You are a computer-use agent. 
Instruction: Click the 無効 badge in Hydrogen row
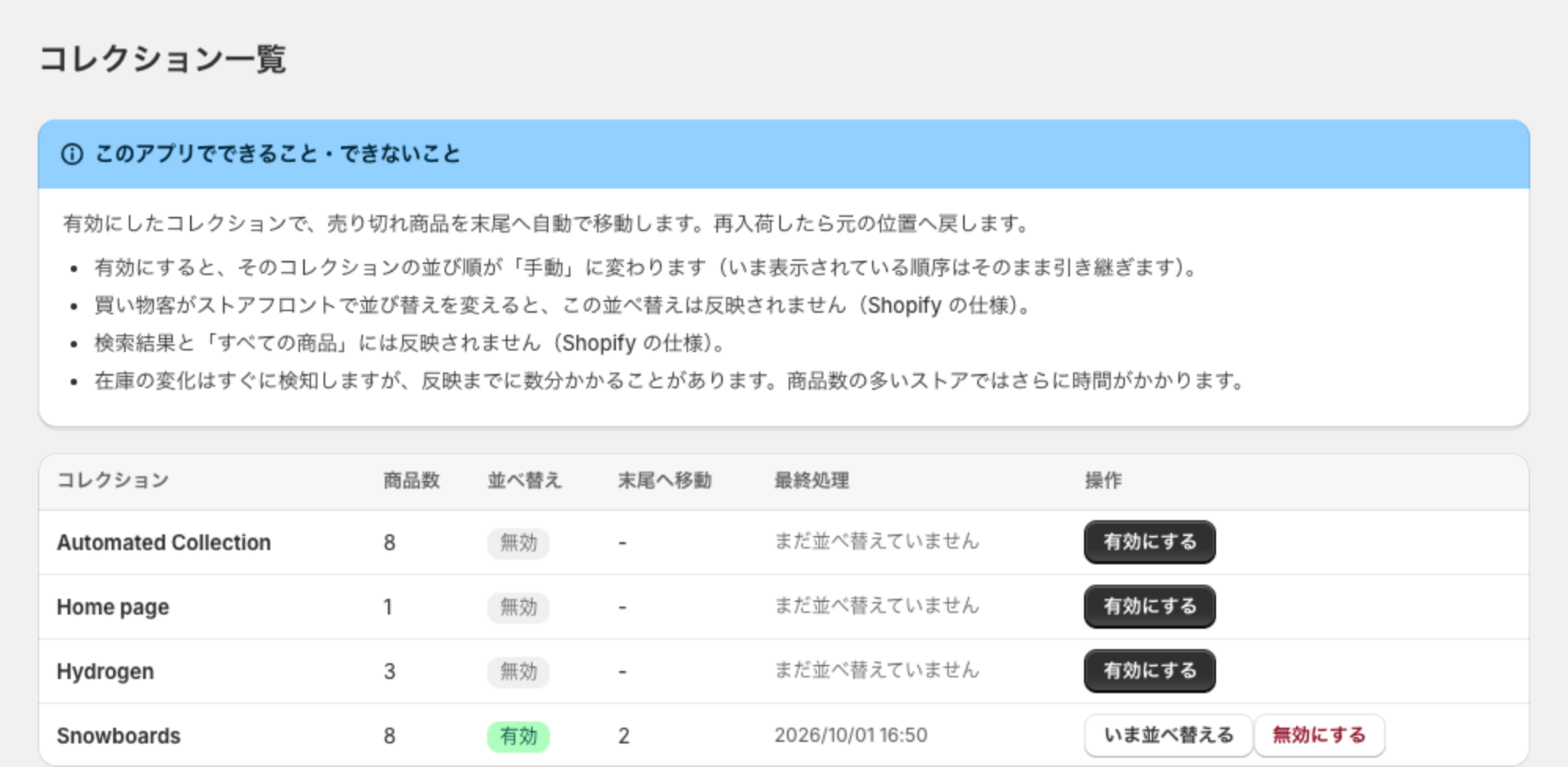point(518,672)
